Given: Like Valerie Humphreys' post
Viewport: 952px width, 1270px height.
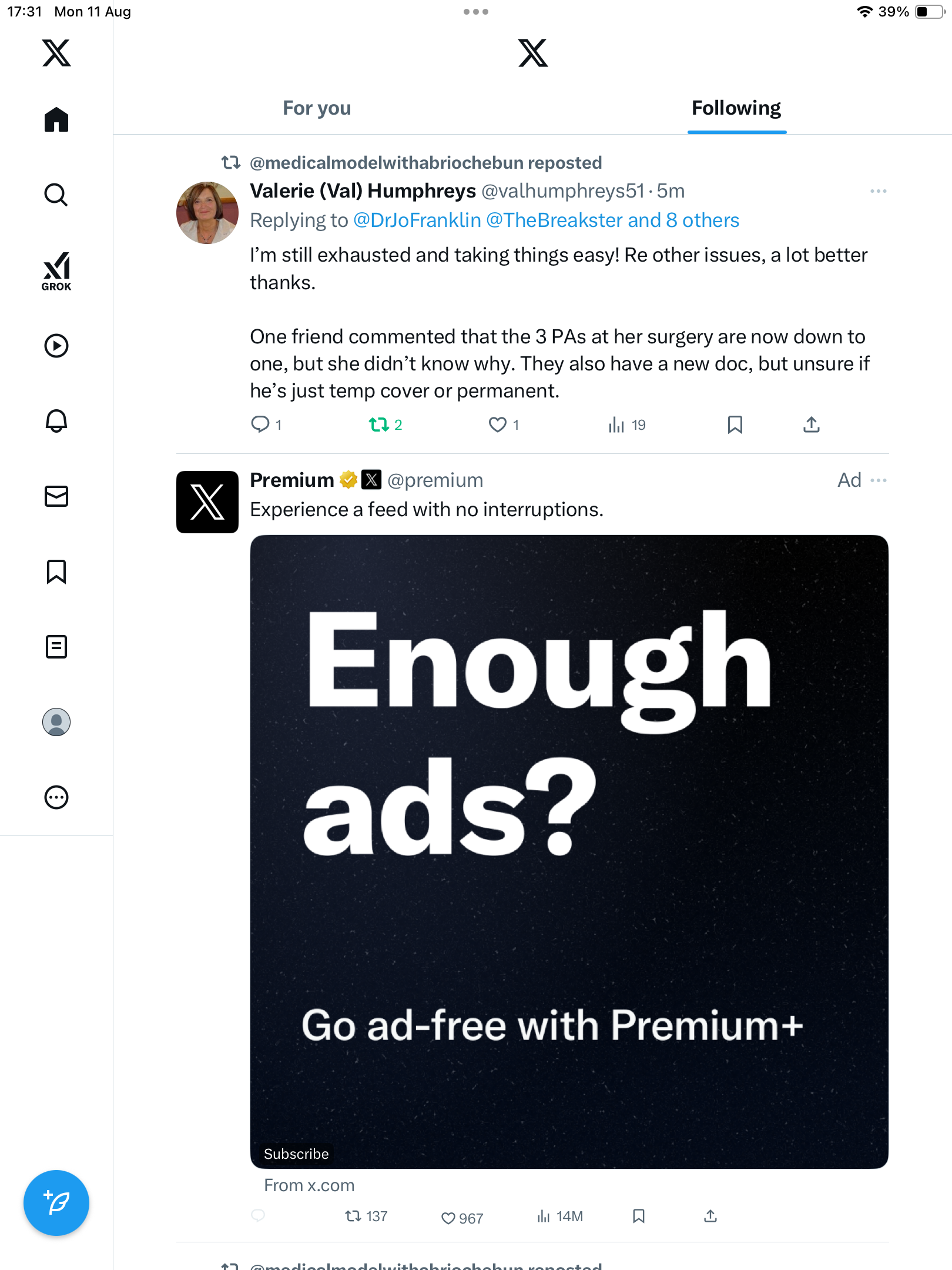Looking at the screenshot, I should [x=498, y=425].
